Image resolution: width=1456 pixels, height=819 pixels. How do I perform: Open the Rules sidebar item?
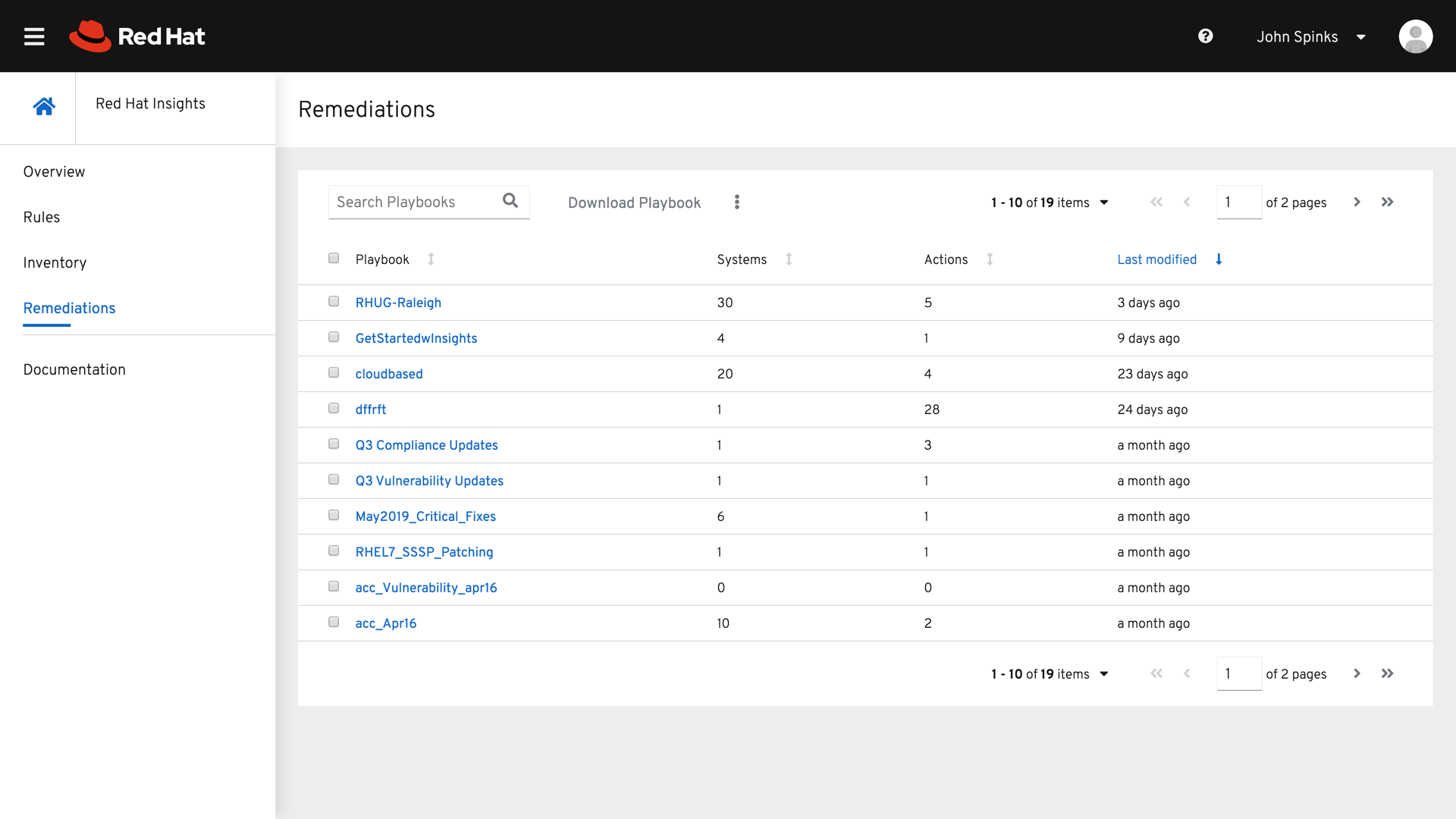click(42, 218)
